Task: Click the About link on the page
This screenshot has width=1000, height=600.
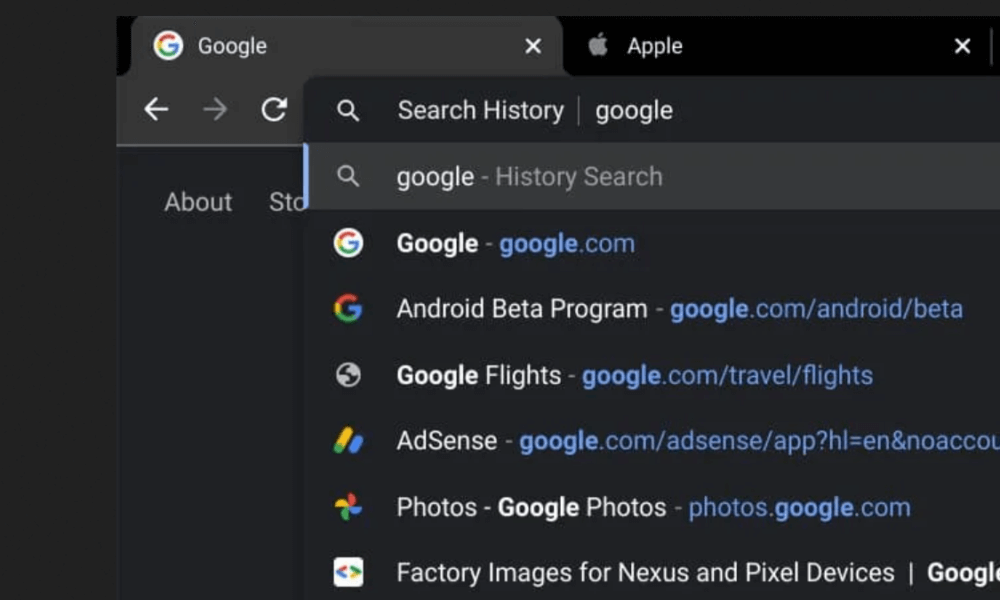Action: (x=198, y=202)
